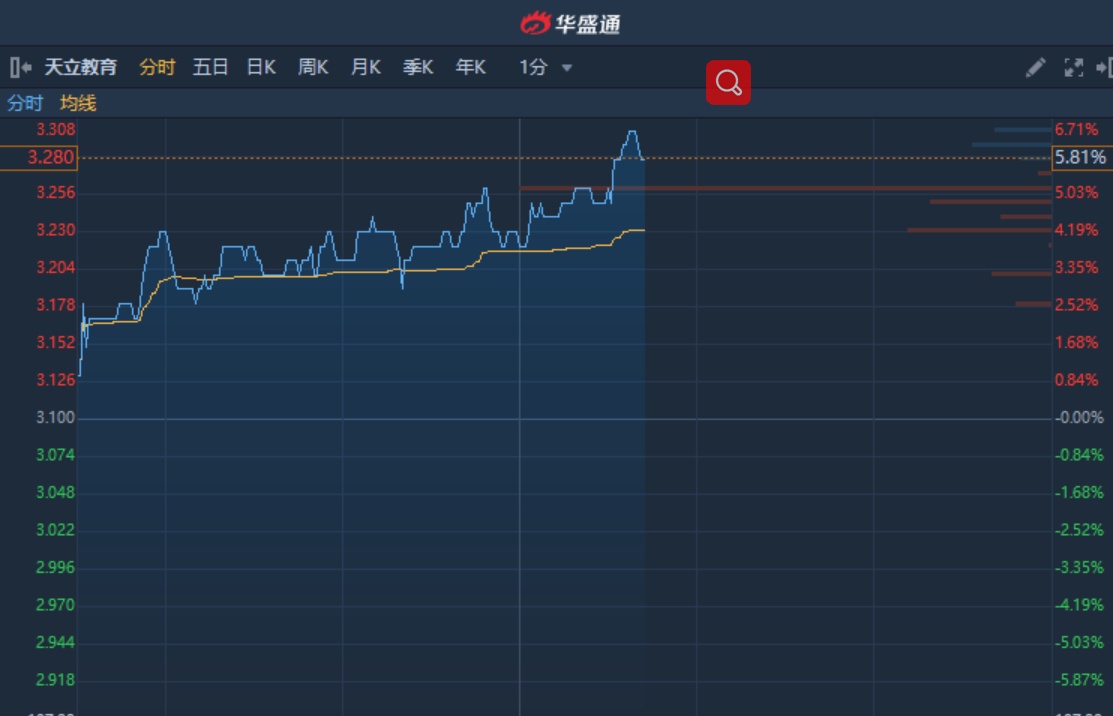Switch to 日K chart tab
Image resolution: width=1113 pixels, height=716 pixels.
[261, 67]
